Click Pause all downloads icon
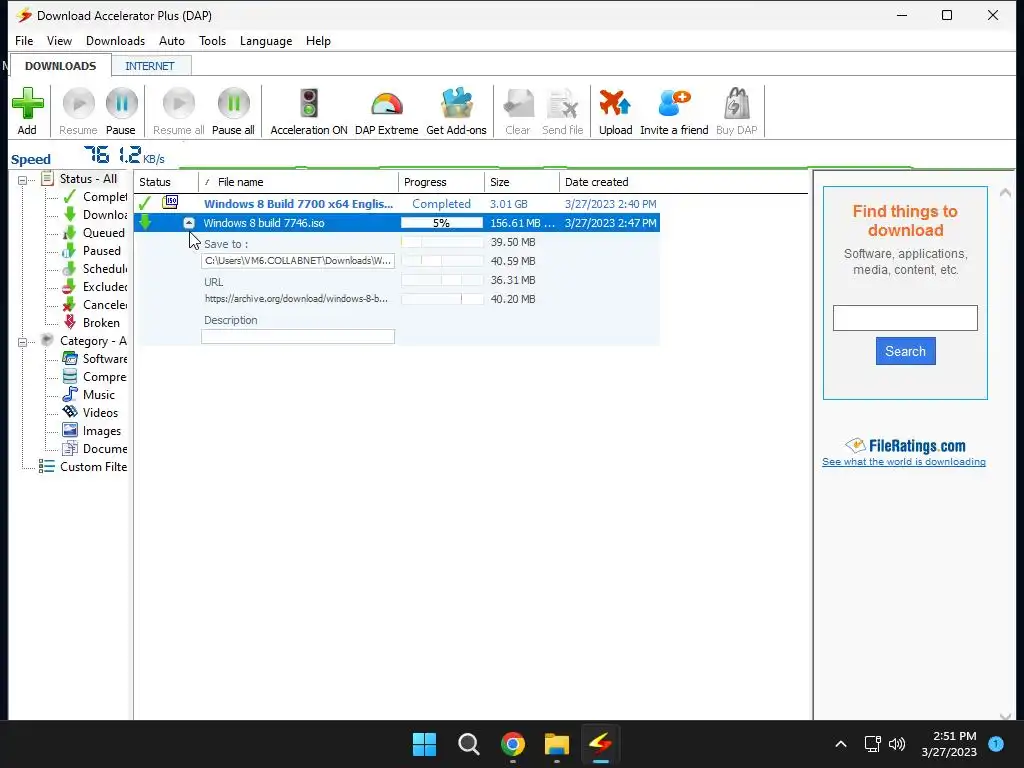1024x768 pixels. [233, 104]
